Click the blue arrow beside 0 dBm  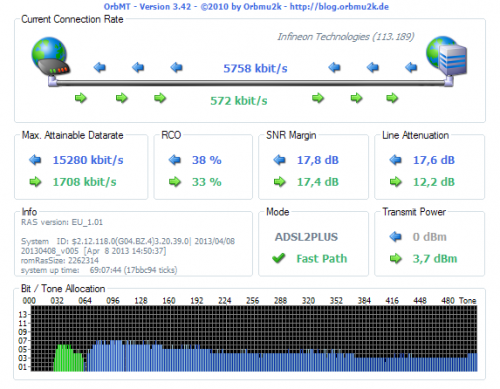[x=395, y=237]
